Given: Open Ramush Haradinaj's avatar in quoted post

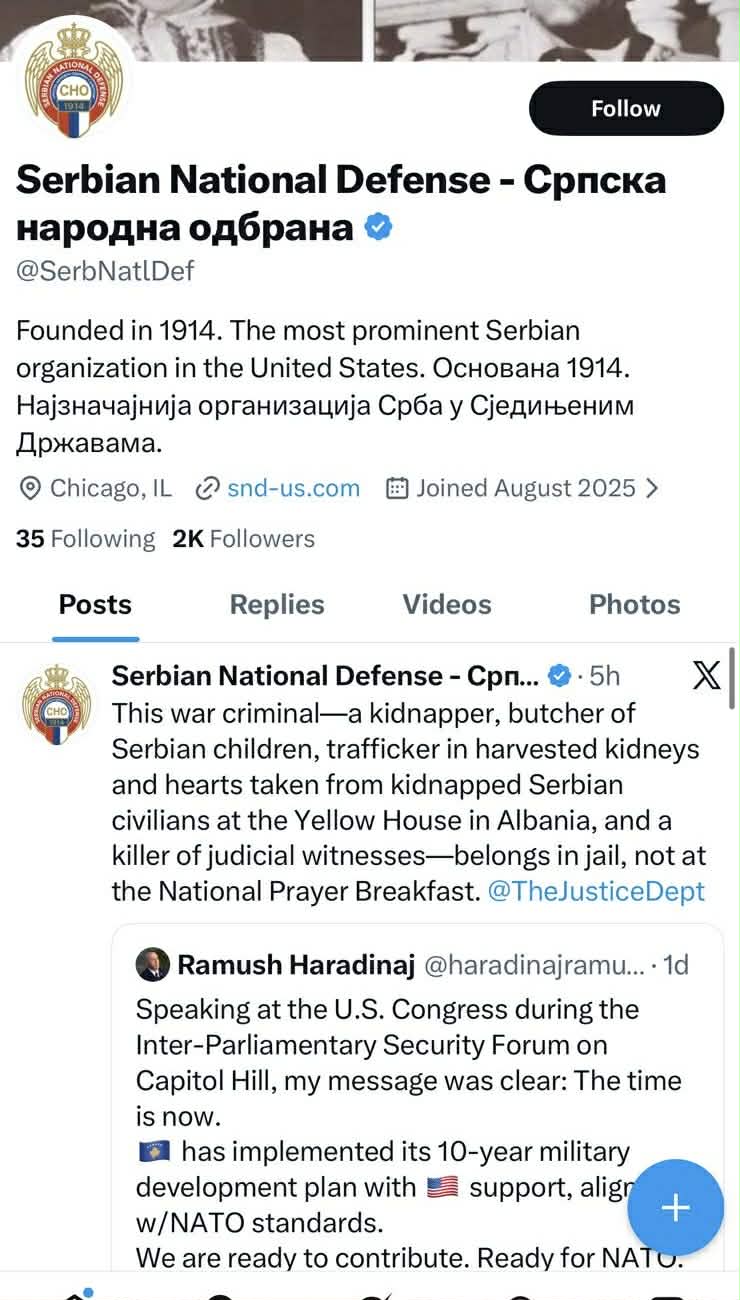Looking at the screenshot, I should coord(153,965).
